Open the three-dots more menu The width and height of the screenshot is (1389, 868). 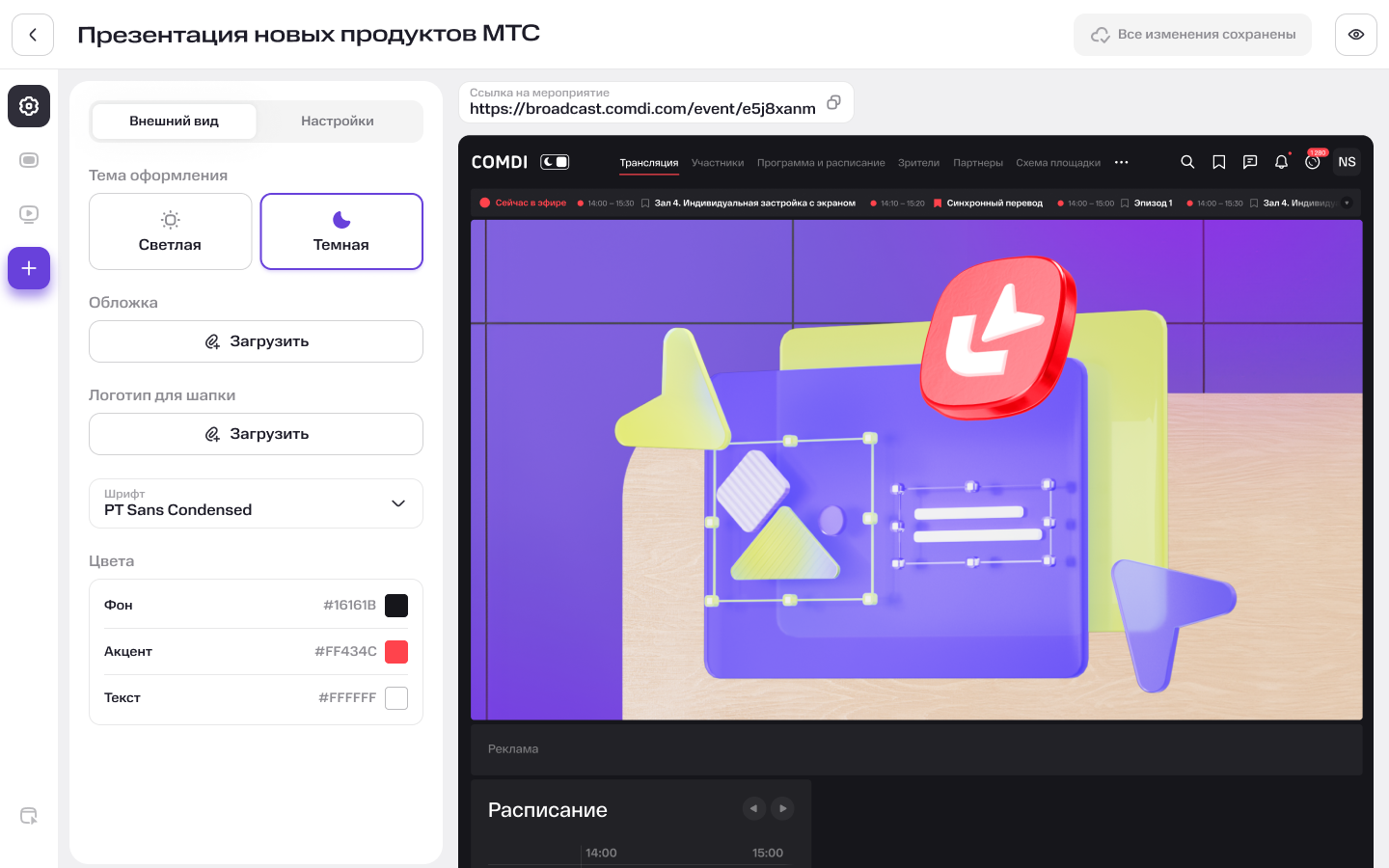(1122, 162)
